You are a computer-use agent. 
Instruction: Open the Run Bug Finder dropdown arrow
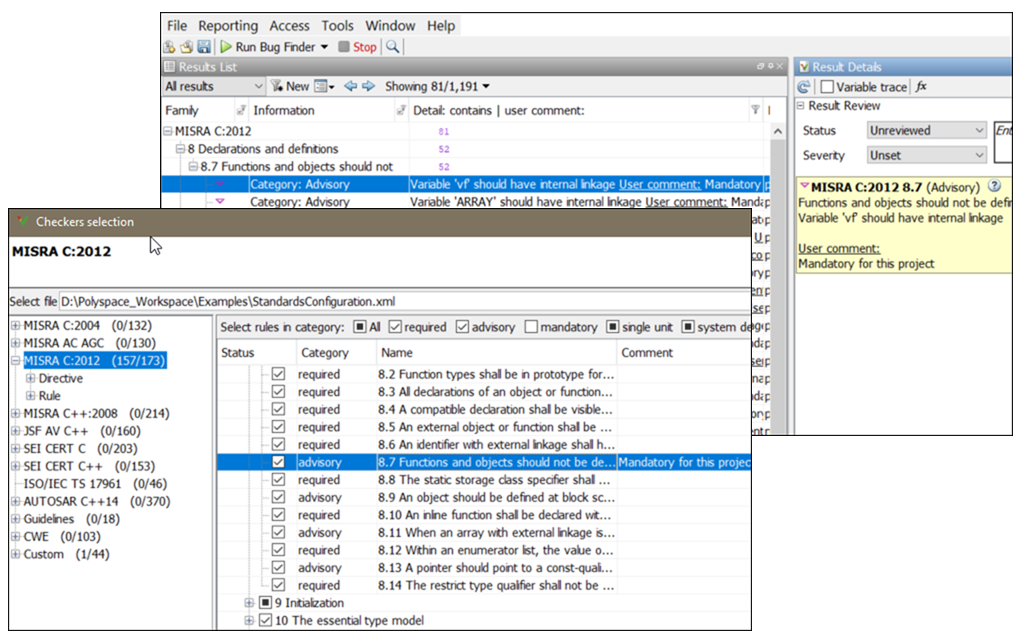[325, 47]
